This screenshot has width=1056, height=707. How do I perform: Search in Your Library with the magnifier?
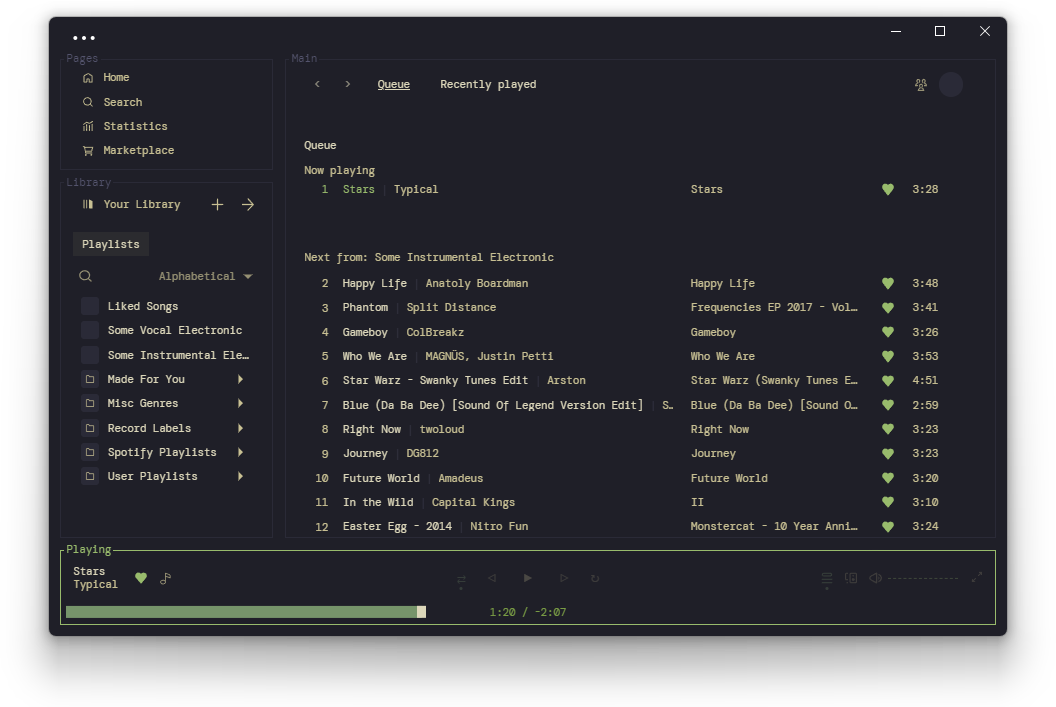tap(86, 276)
